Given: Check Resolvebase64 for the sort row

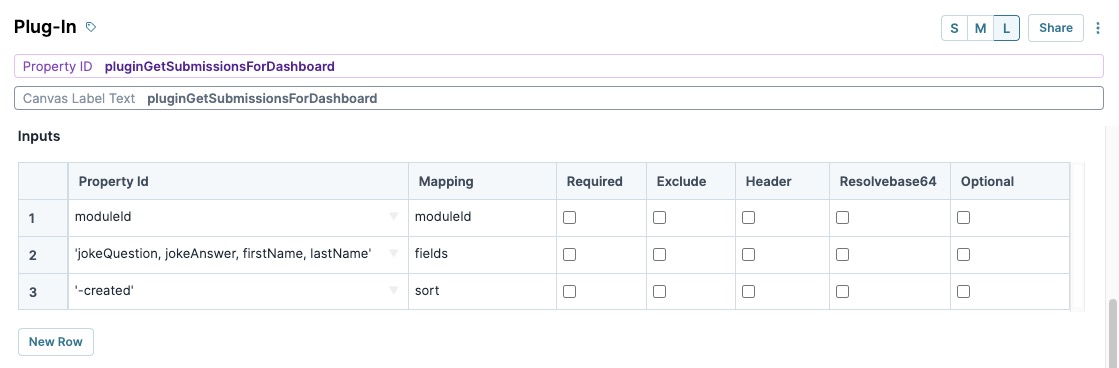Looking at the screenshot, I should tap(843, 291).
